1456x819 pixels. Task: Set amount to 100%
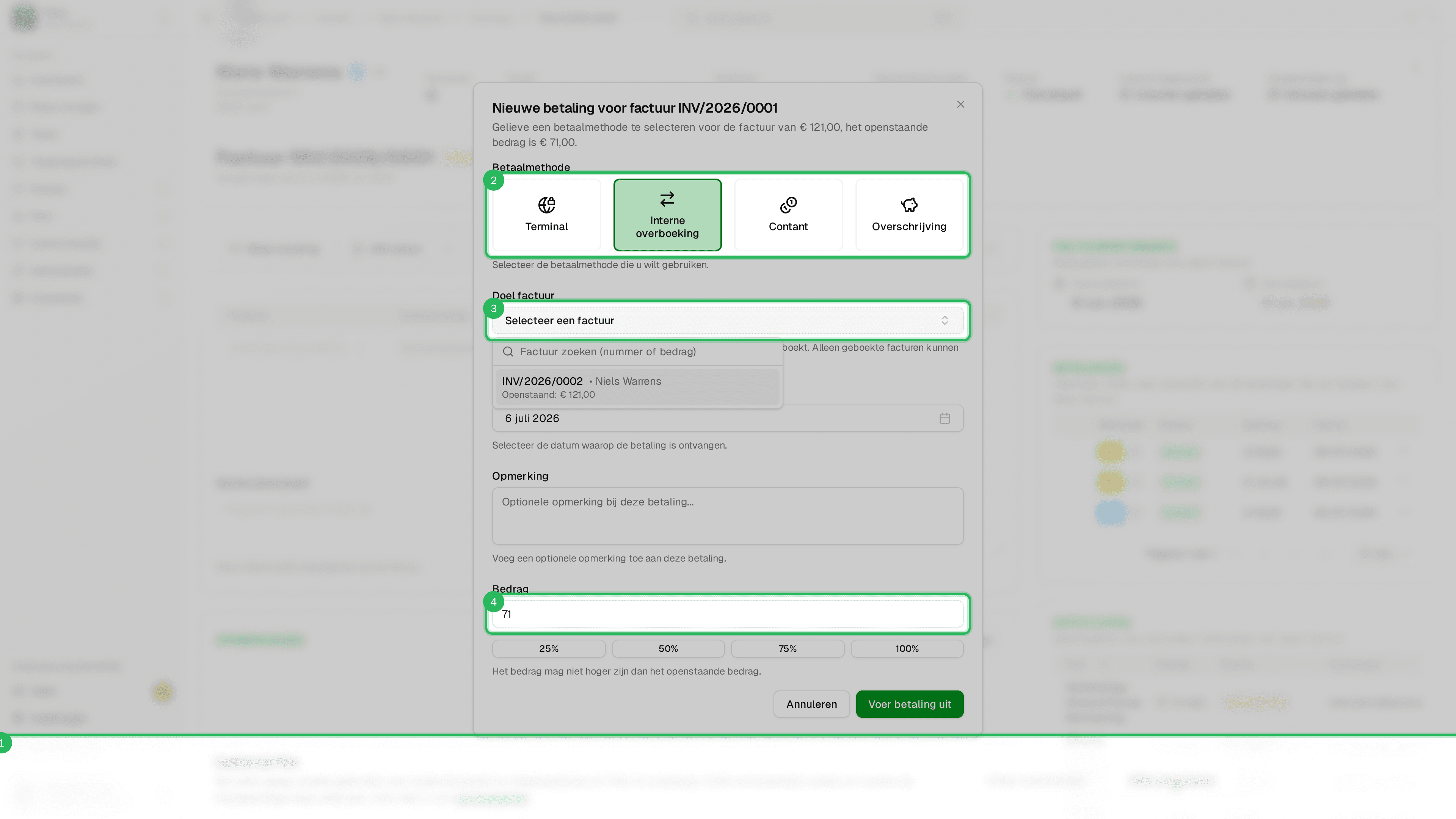point(907,648)
